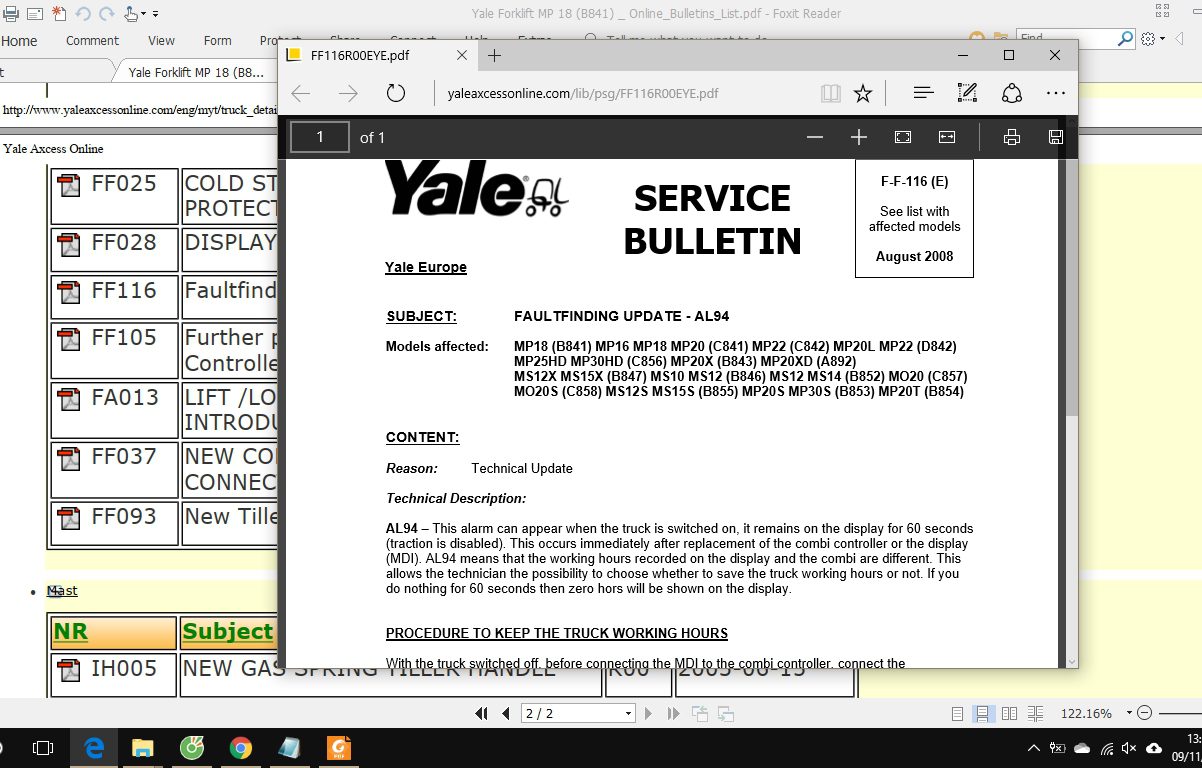Select the Print icon in Foxit toolbar
This screenshot has width=1202, height=768.
click(11, 14)
